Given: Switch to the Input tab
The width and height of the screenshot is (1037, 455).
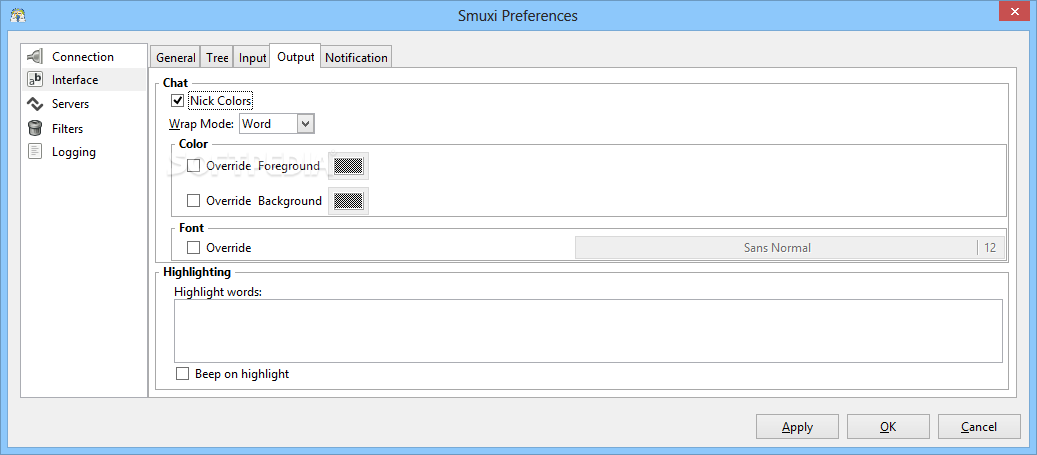Looking at the screenshot, I should (252, 58).
